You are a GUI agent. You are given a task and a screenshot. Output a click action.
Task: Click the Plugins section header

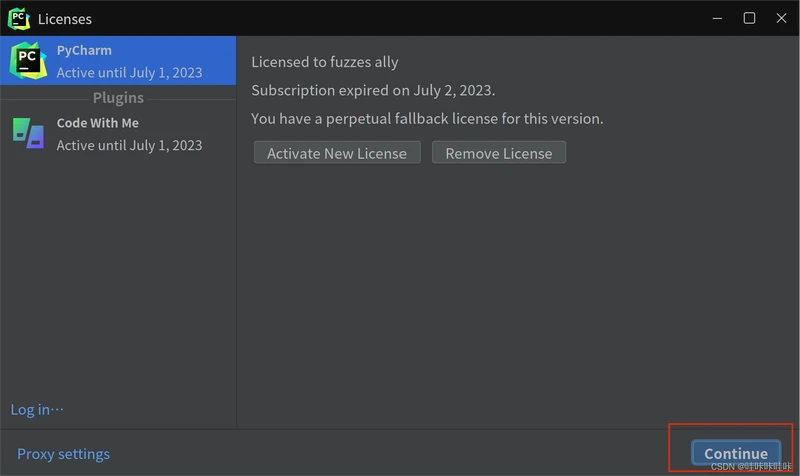pos(118,98)
